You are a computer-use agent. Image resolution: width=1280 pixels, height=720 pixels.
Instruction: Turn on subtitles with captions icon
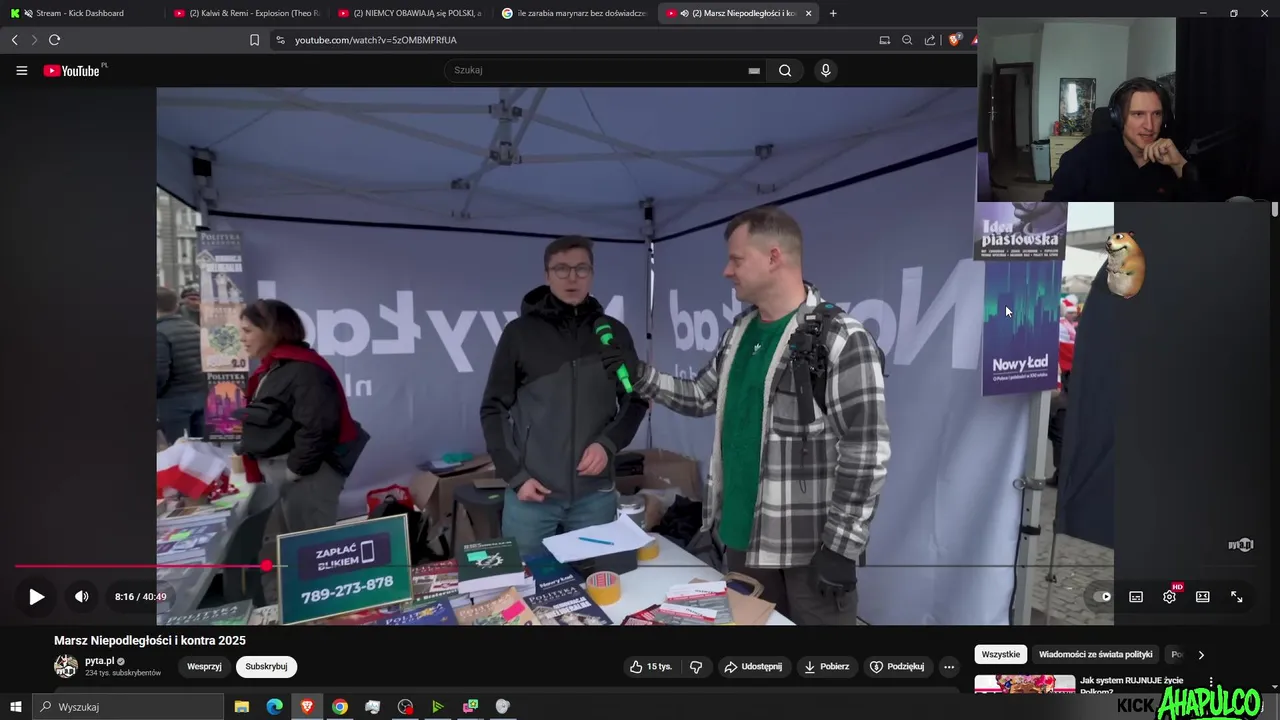point(1136,597)
